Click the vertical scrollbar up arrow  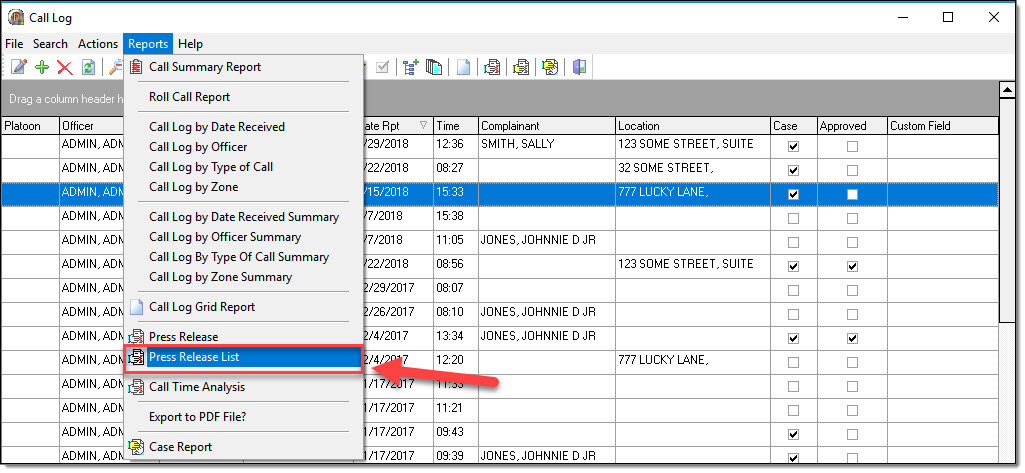click(x=1008, y=89)
